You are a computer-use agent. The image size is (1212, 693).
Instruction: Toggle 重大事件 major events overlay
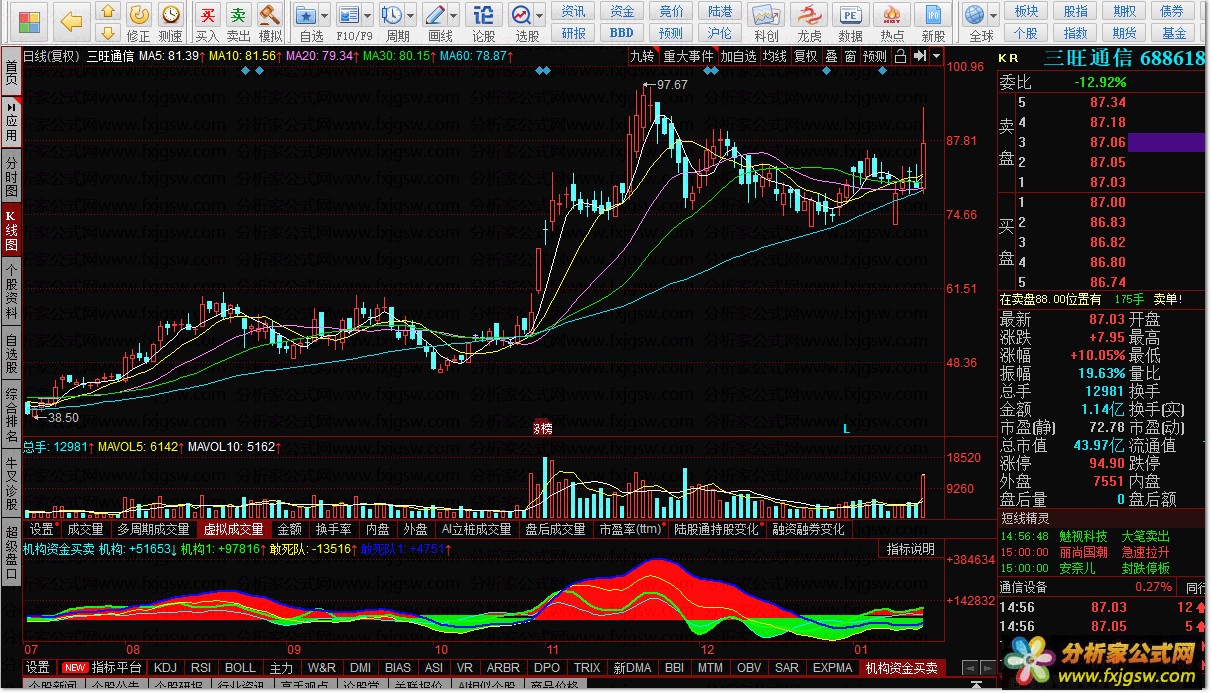point(688,56)
